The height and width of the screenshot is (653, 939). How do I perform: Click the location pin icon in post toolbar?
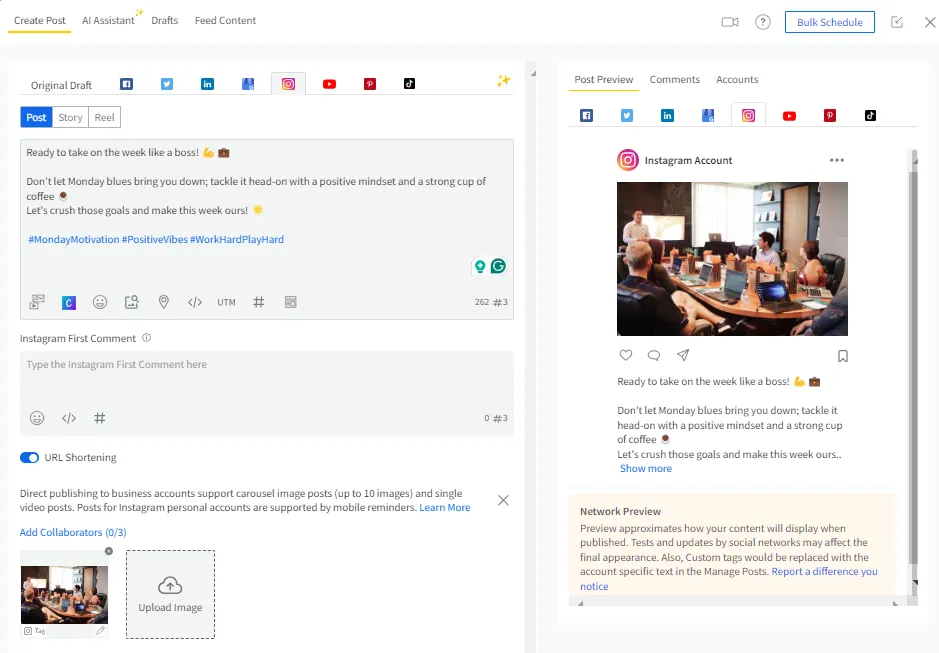[x=163, y=302]
